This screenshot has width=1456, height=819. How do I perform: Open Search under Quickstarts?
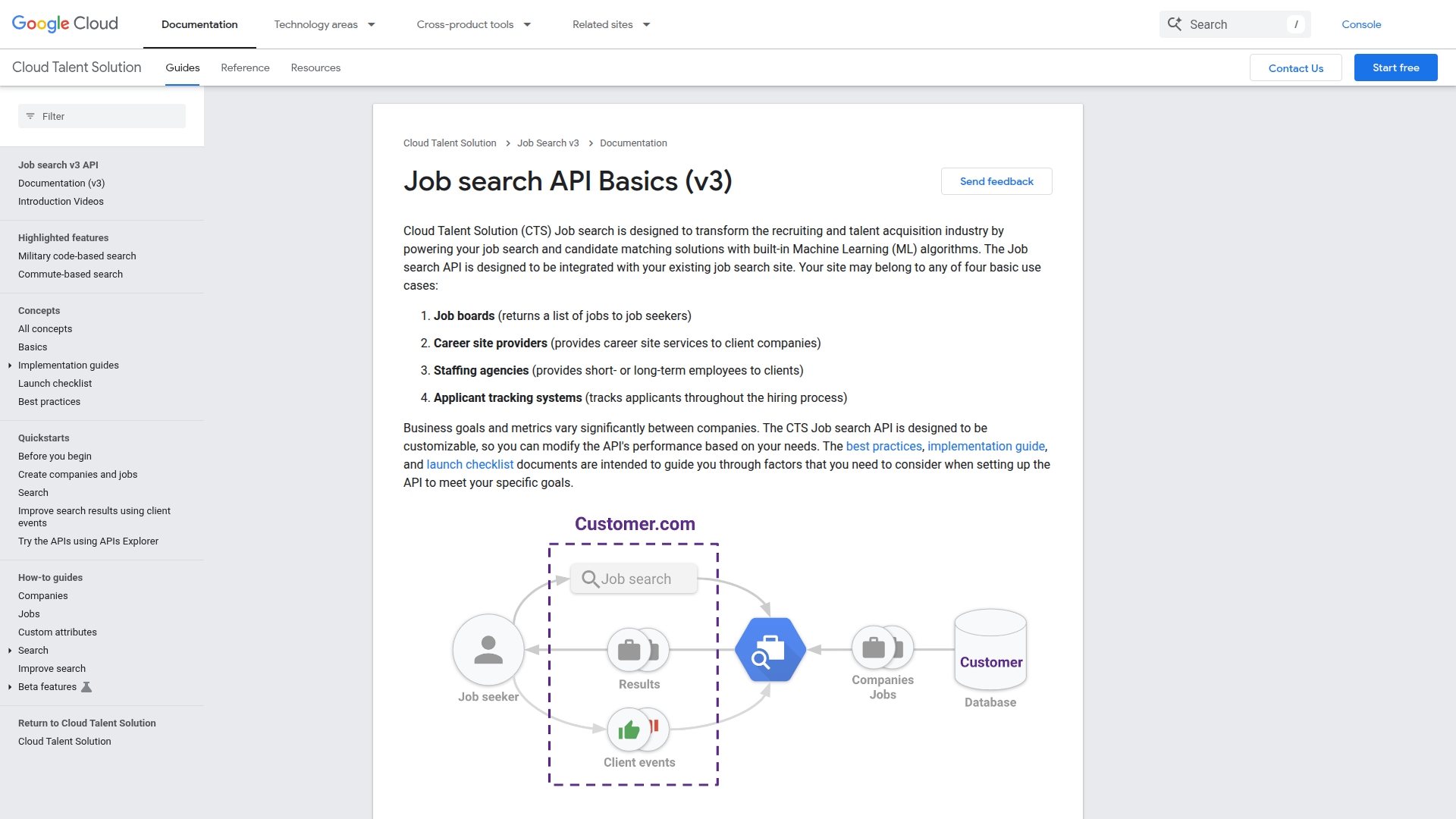pos(33,493)
